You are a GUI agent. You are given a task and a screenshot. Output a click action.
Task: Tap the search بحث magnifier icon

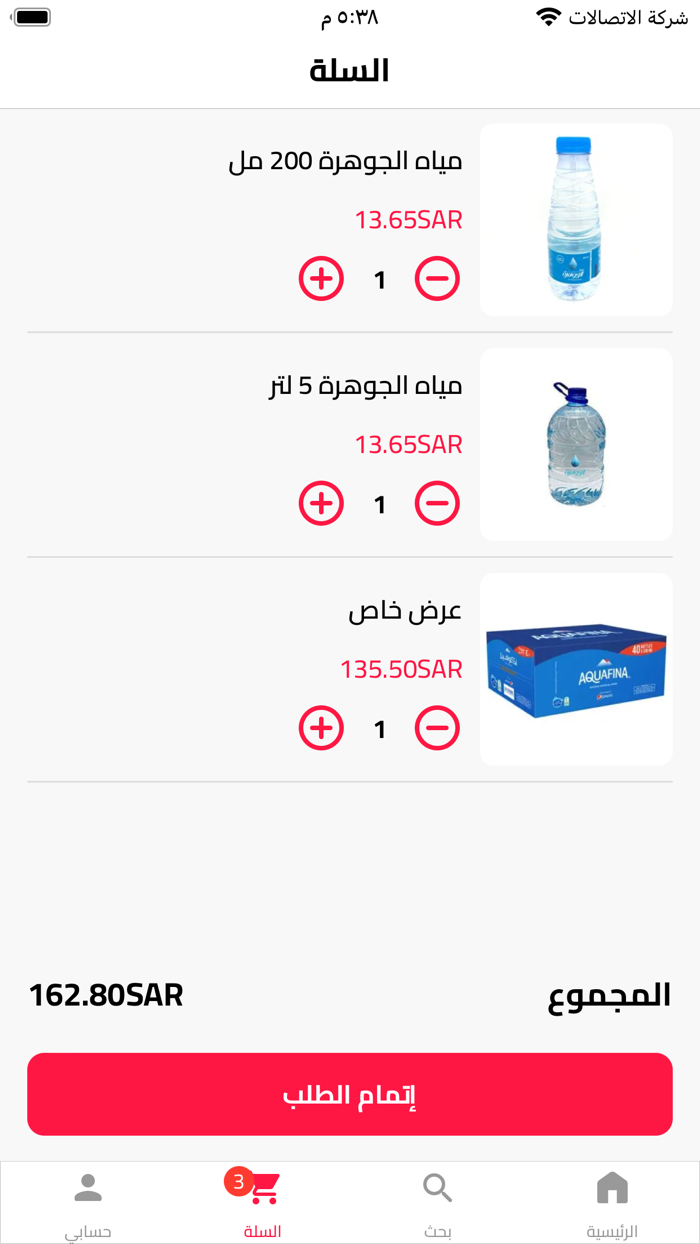point(437,1187)
